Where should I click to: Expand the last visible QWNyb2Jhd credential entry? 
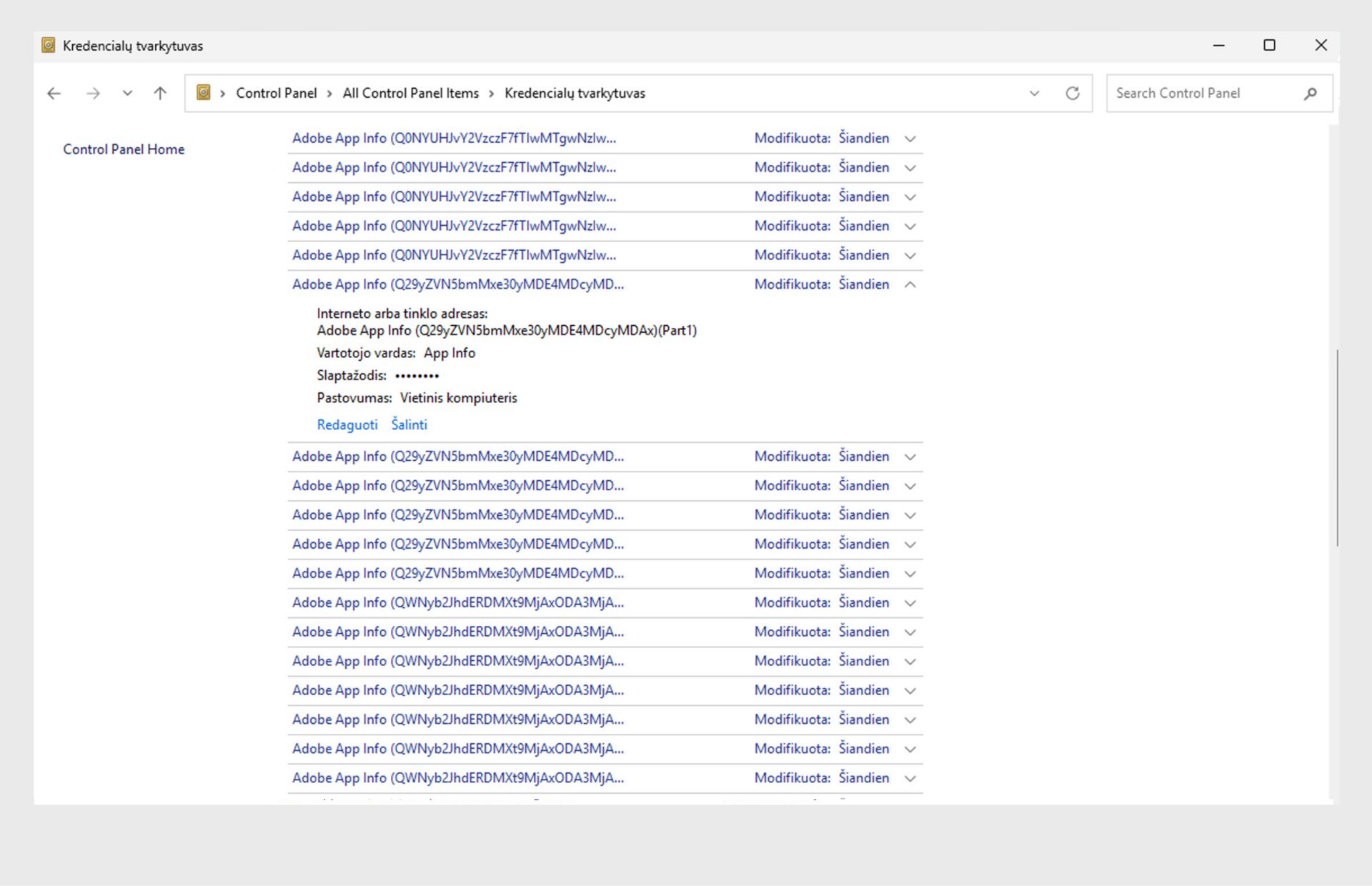[910, 778]
